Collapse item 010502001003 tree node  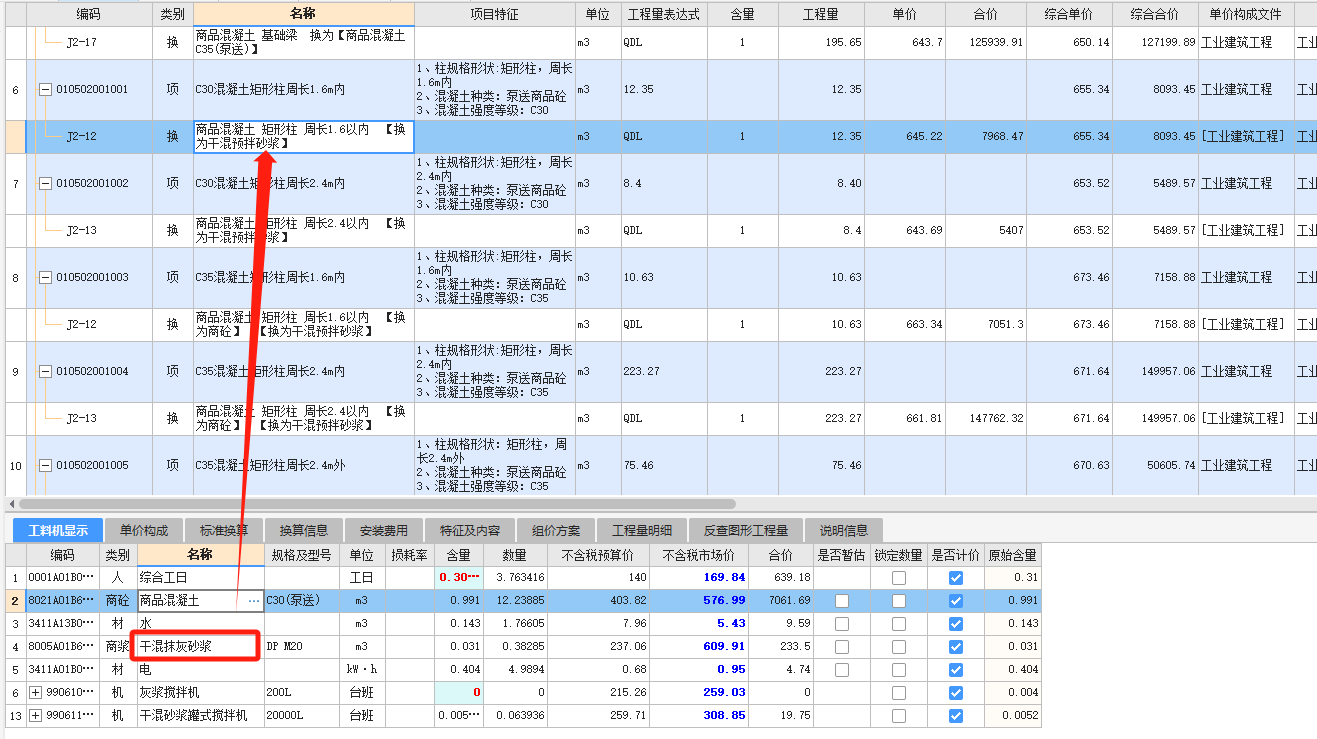45,277
